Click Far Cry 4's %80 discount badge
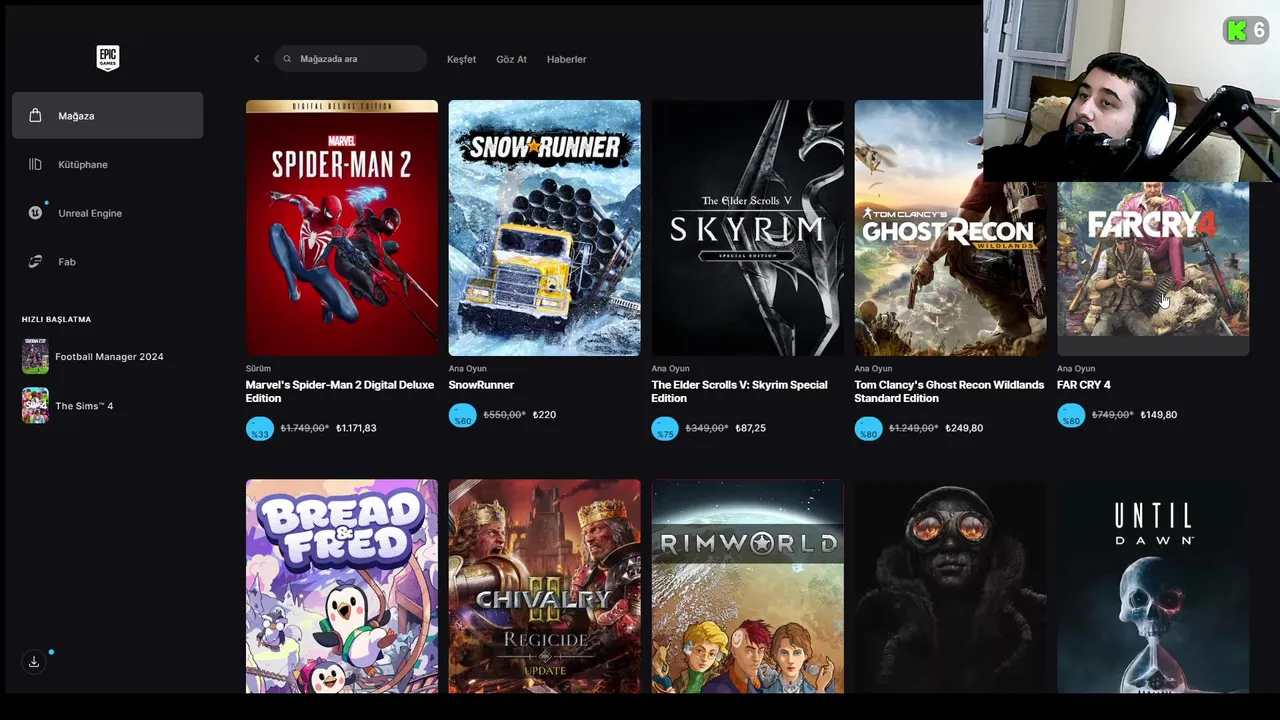The width and height of the screenshot is (1280, 720). click(x=1071, y=415)
